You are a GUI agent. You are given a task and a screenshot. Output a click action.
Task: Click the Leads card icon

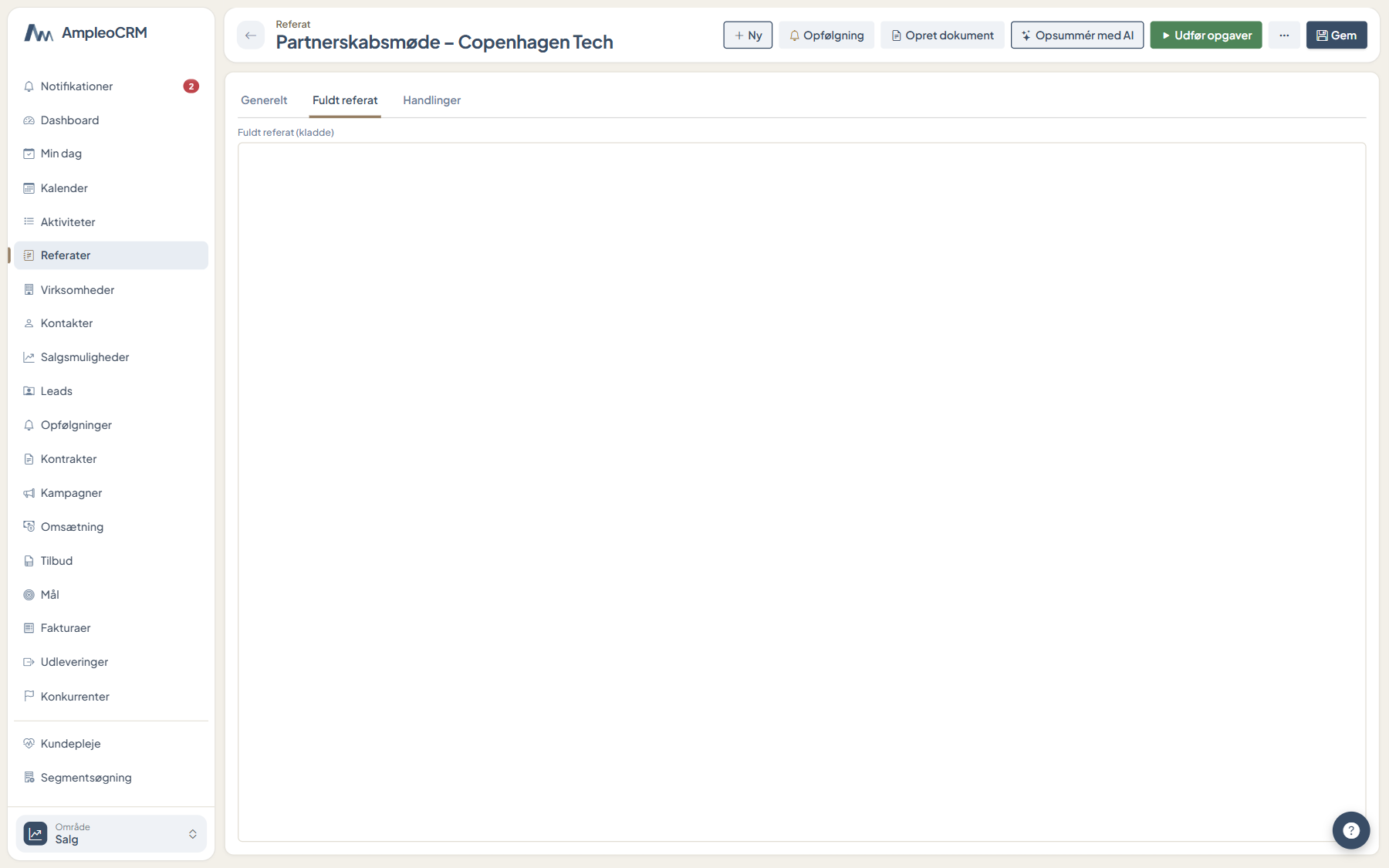pyautogui.click(x=29, y=391)
